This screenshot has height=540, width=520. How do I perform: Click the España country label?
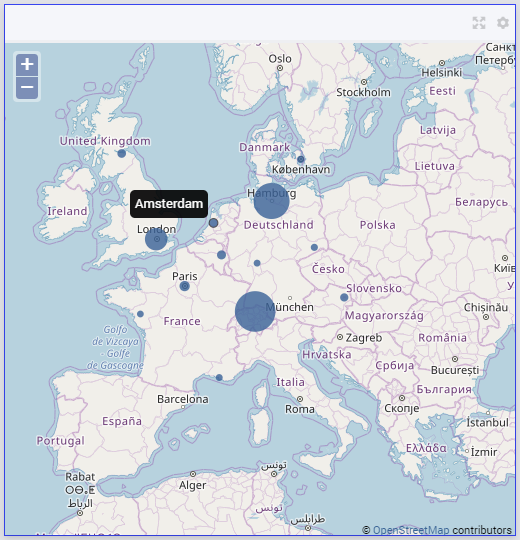coord(122,421)
